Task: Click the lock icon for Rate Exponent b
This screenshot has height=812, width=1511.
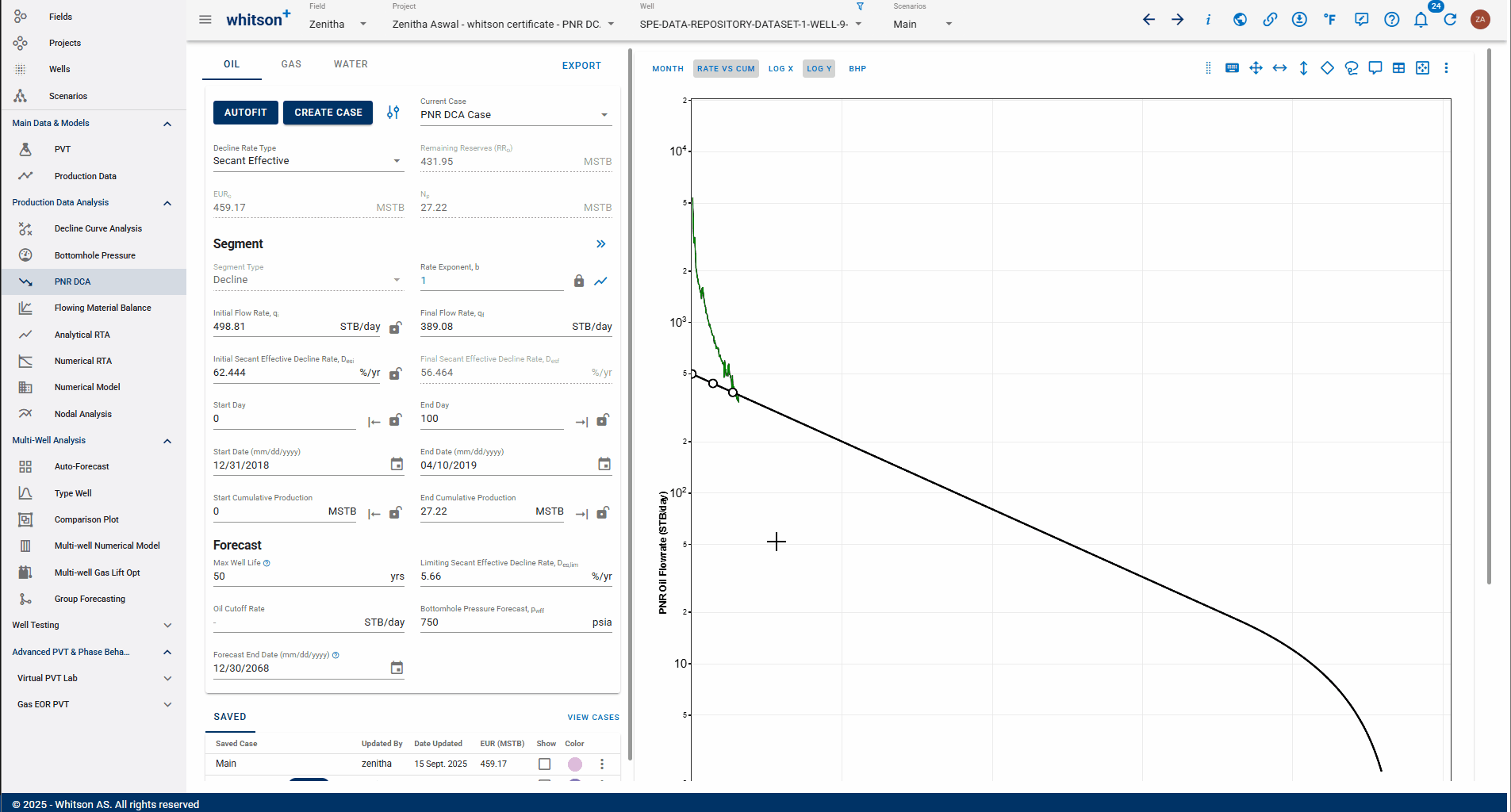Action: pyautogui.click(x=579, y=281)
